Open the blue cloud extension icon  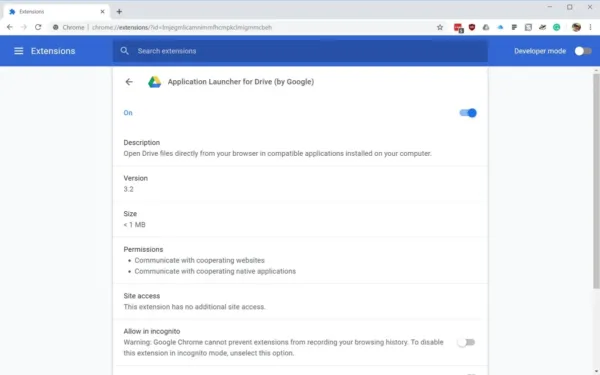click(x=500, y=27)
